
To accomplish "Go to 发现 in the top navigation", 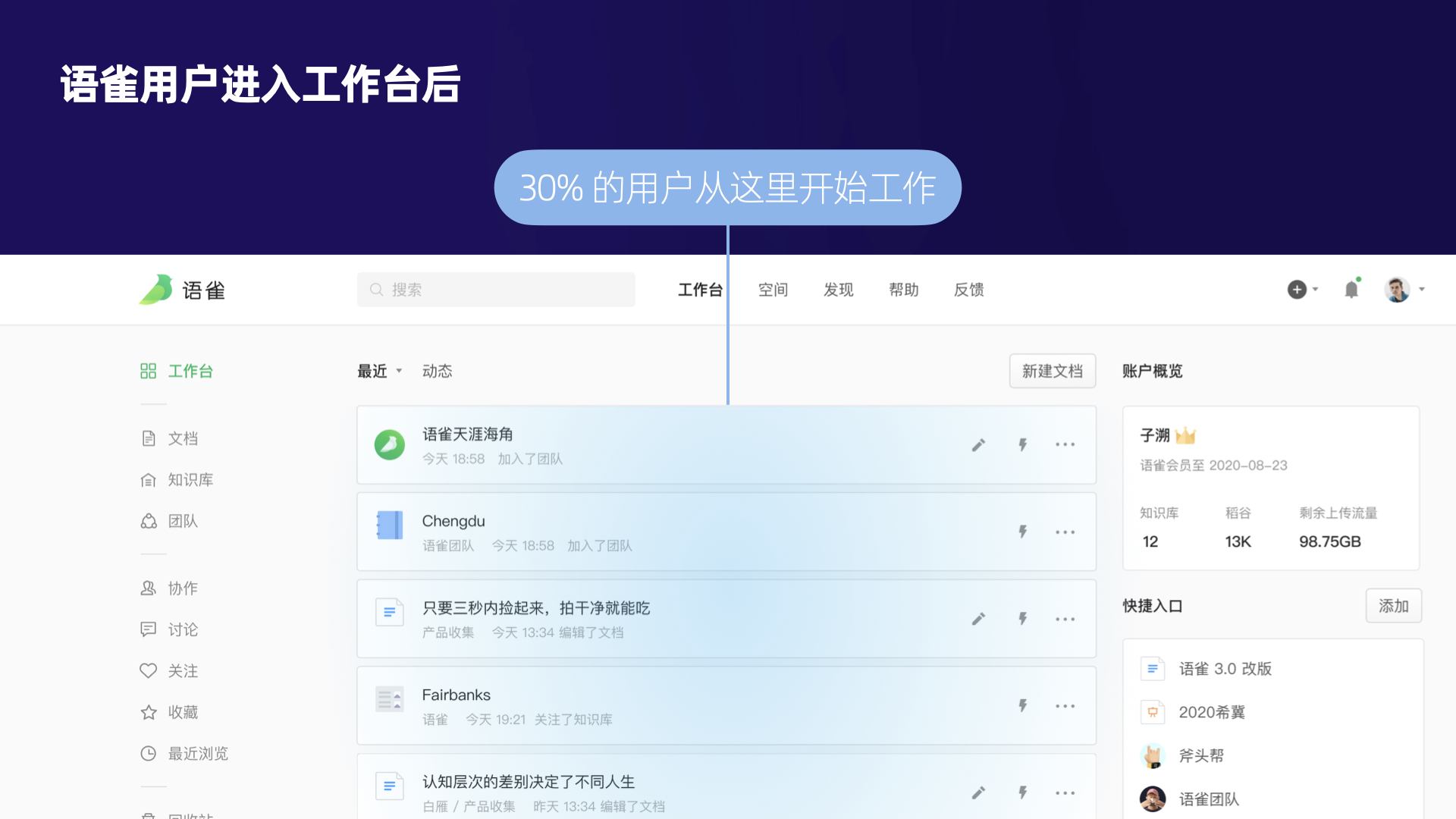I will 838,290.
